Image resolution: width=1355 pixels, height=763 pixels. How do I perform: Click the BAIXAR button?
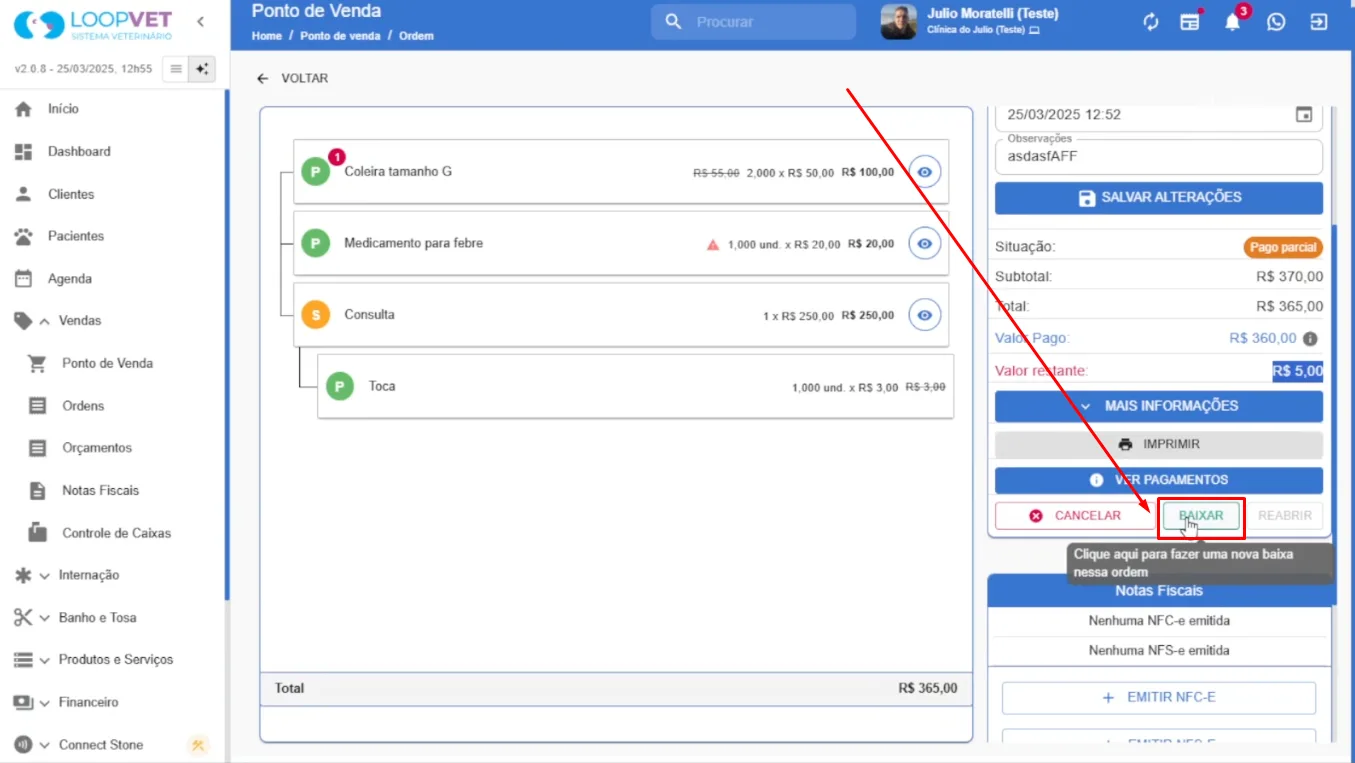[1201, 516]
